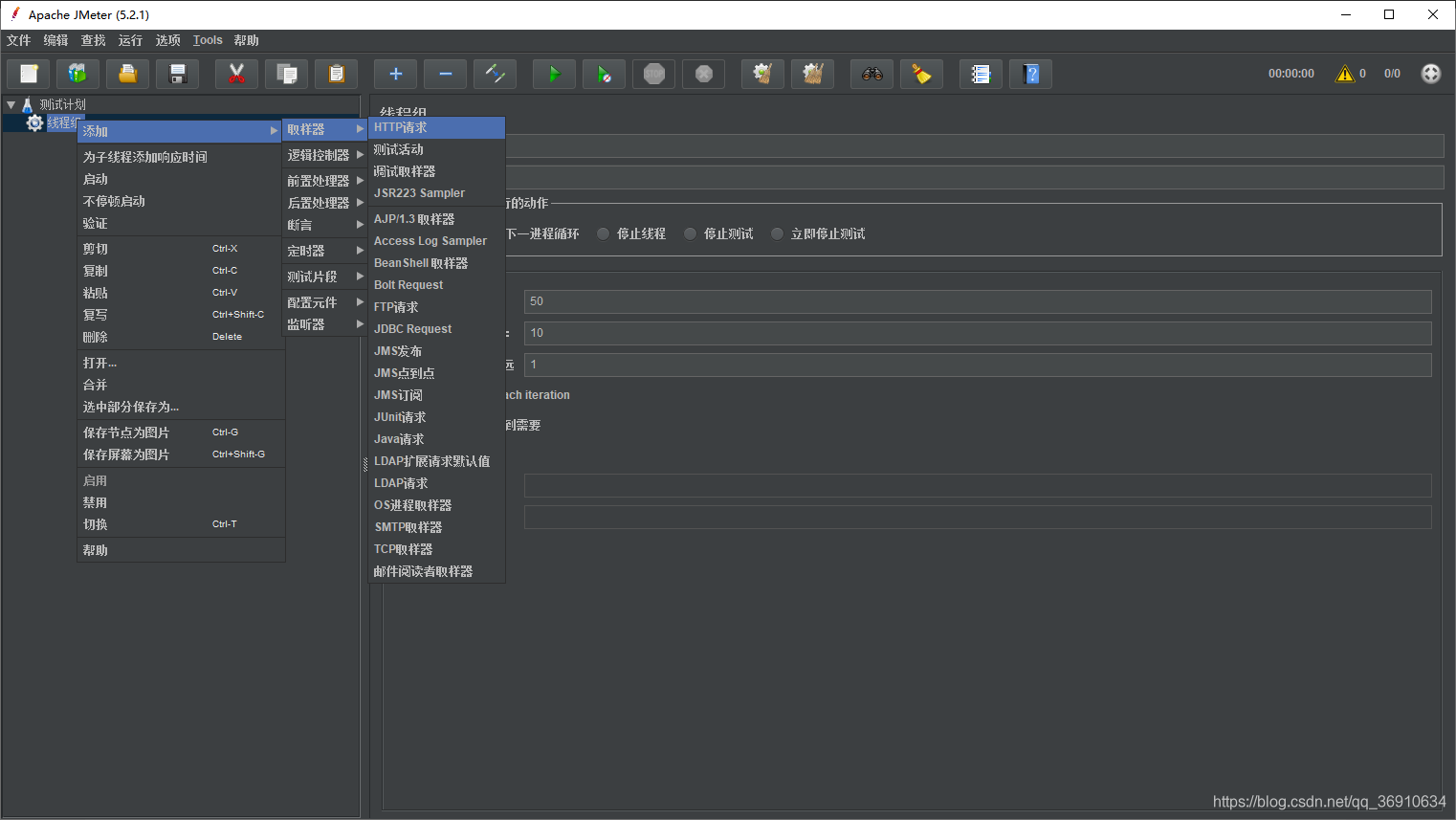Click the test plan flask icon
1456x820 pixels.
pyautogui.click(x=27, y=104)
